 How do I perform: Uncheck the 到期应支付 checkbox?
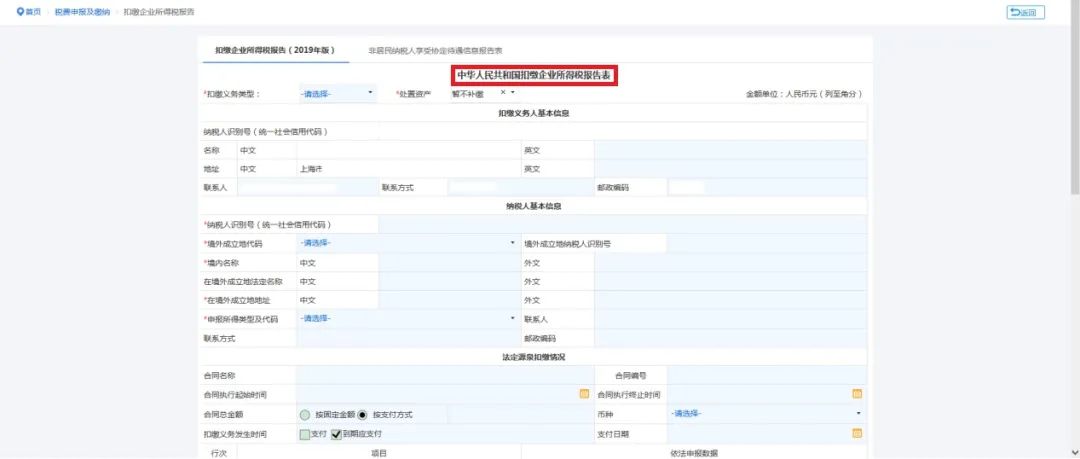click(x=336, y=434)
